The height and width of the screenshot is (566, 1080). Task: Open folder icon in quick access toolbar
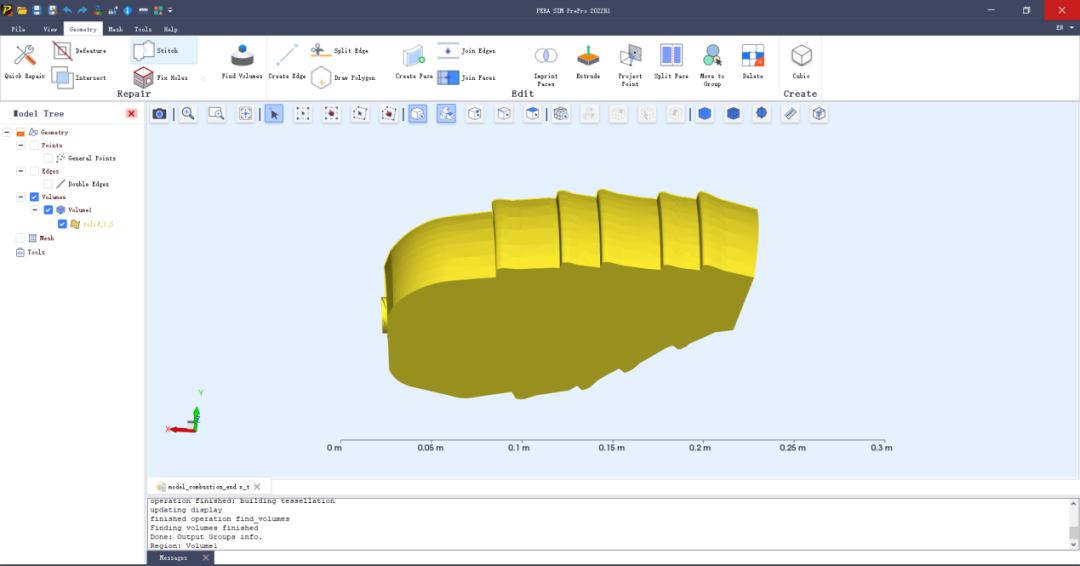click(x=22, y=10)
